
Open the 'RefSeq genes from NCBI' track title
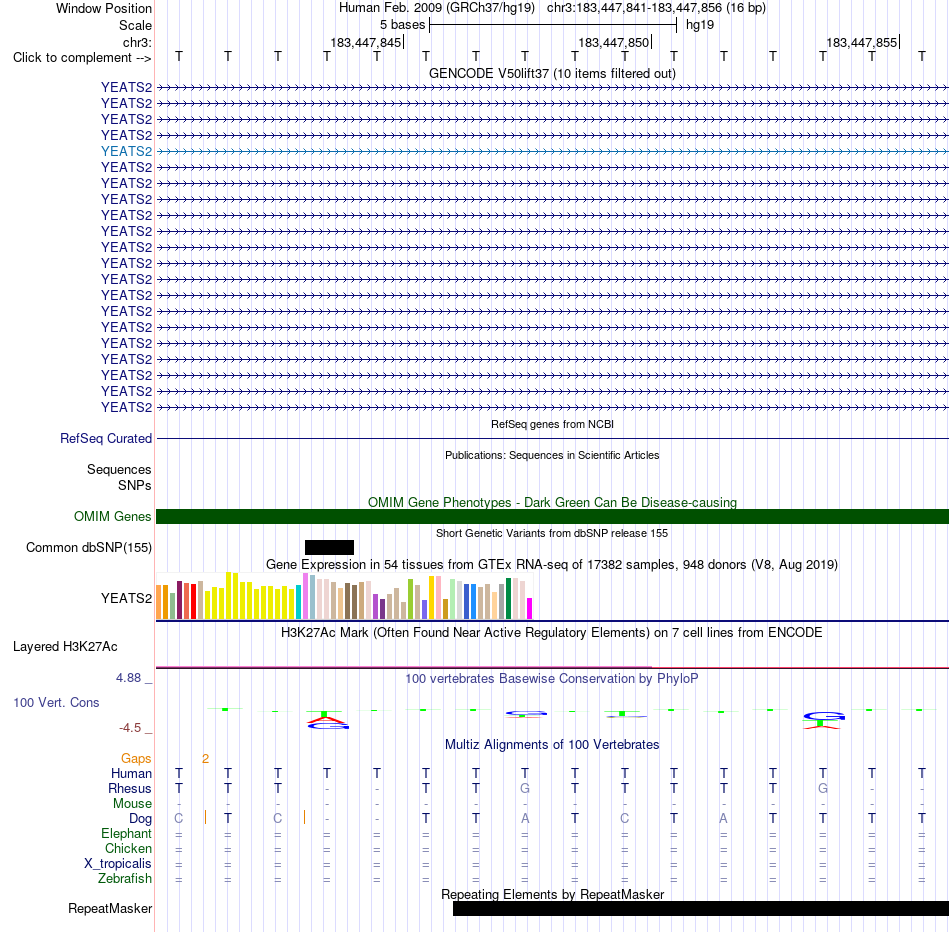coord(552,424)
